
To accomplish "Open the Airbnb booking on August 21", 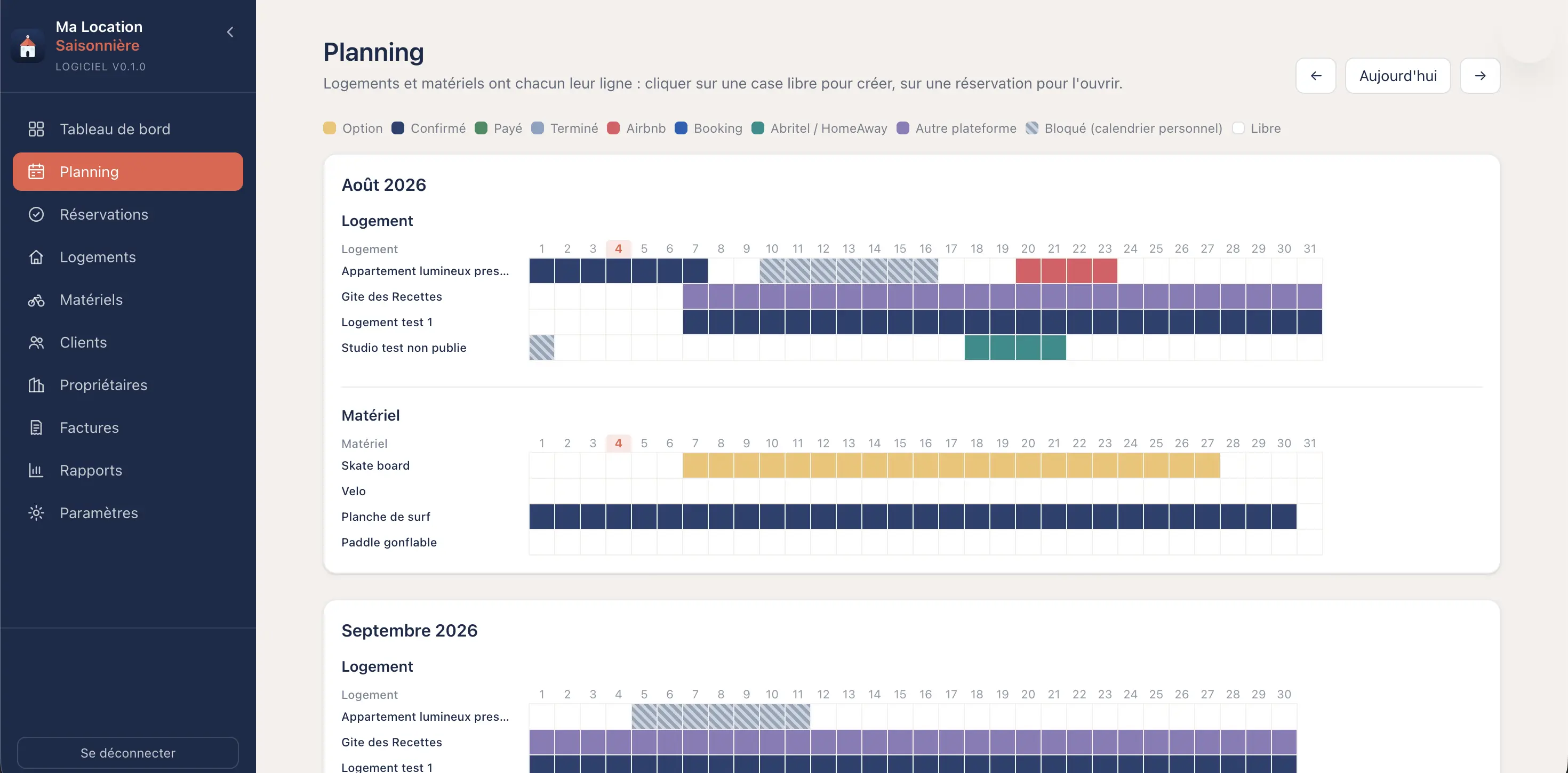I will [1054, 271].
